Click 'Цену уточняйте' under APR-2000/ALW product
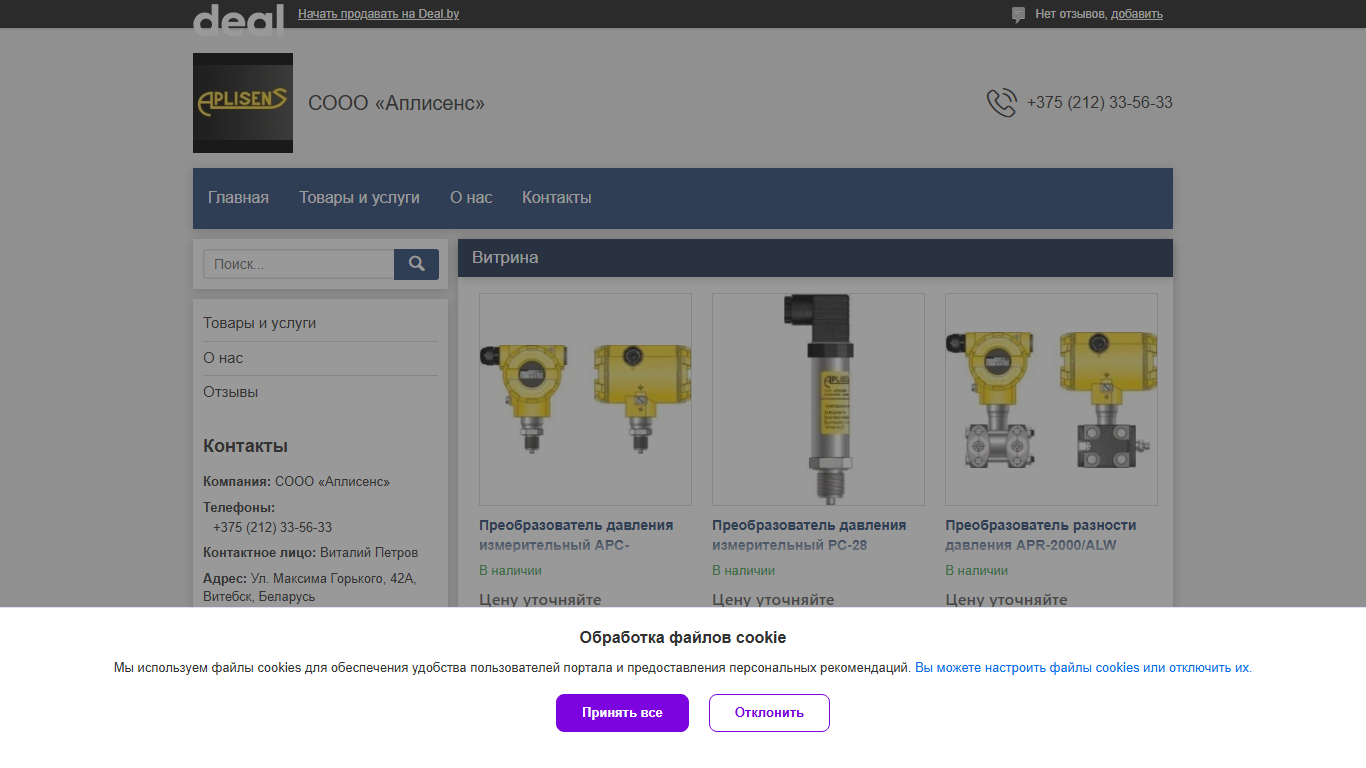The image size is (1366, 768). pos(1006,600)
